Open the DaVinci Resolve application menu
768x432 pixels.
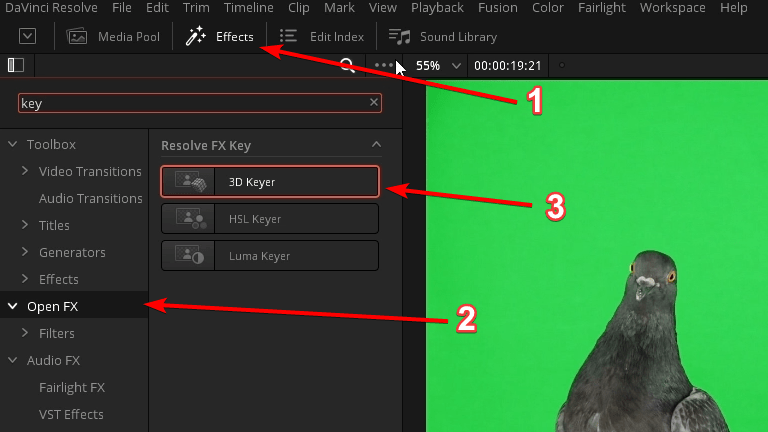coord(51,8)
